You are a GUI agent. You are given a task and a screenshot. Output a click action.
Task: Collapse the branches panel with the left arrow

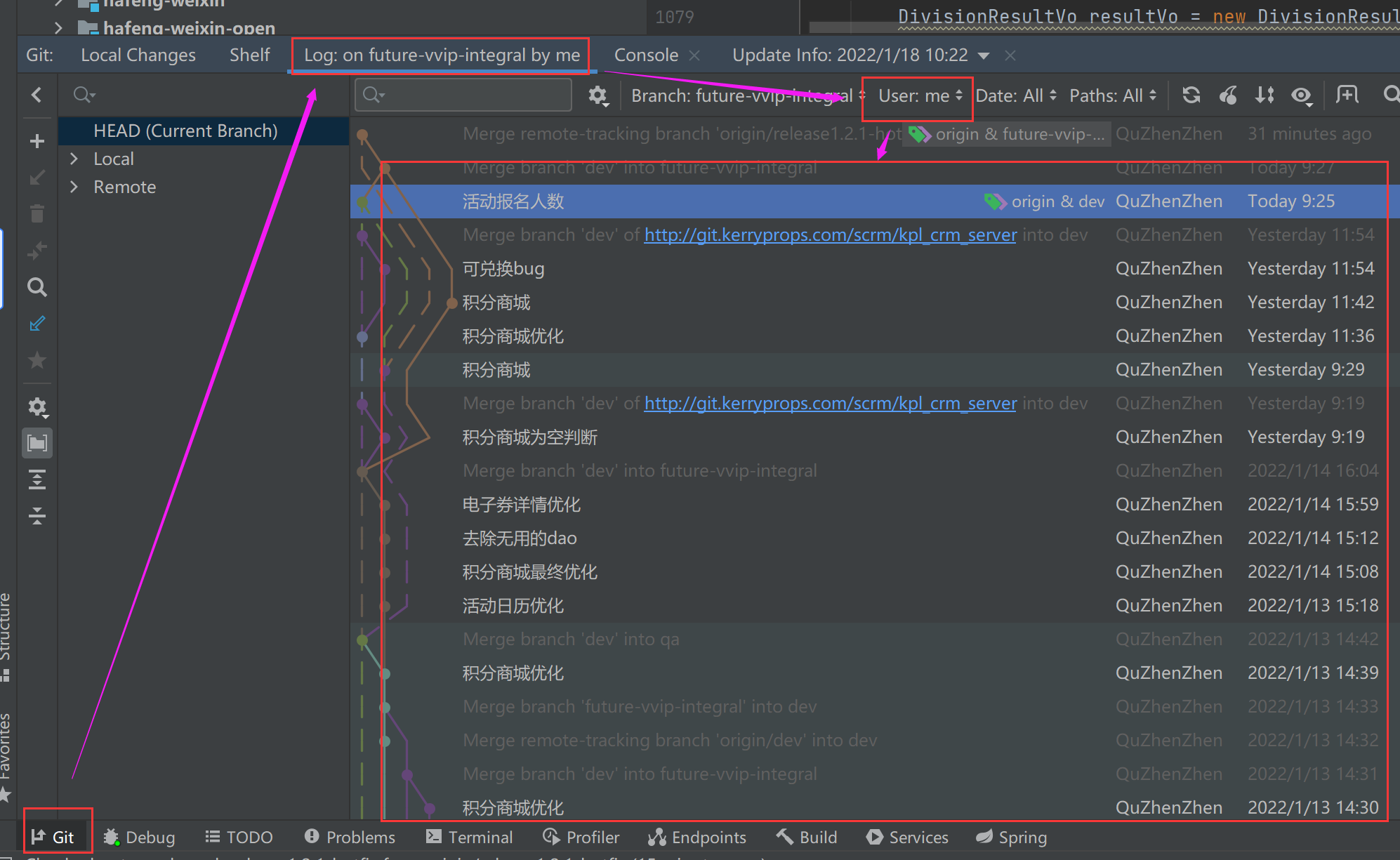click(x=37, y=95)
